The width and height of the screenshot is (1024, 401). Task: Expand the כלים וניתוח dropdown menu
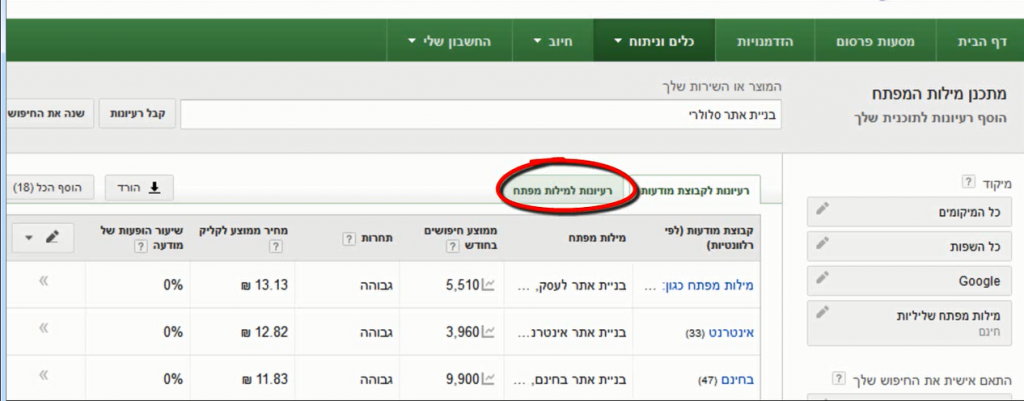(x=654, y=41)
